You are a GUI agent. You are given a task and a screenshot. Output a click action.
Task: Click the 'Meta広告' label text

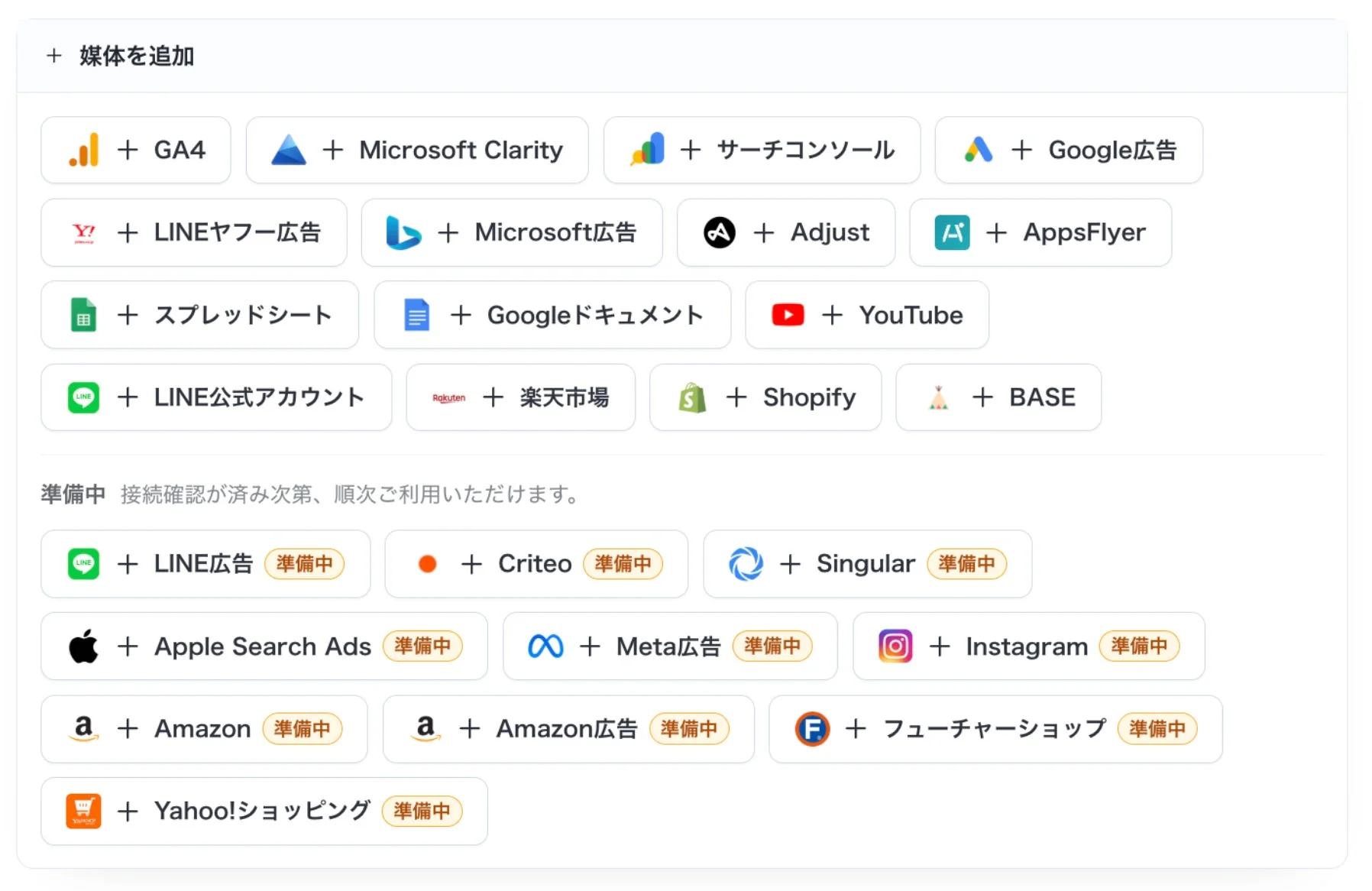pyautogui.click(x=668, y=646)
